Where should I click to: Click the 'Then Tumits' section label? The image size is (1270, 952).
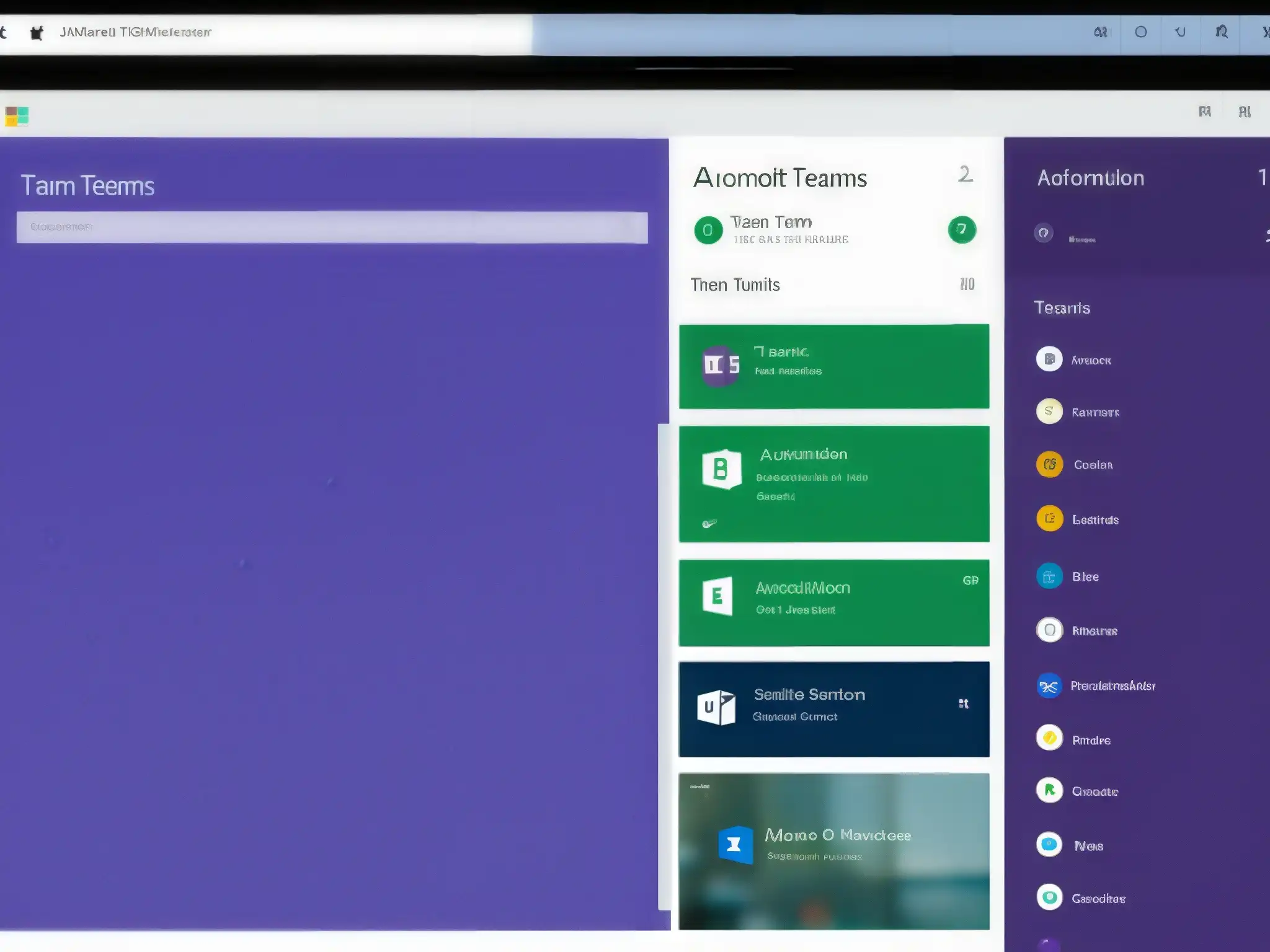click(735, 285)
